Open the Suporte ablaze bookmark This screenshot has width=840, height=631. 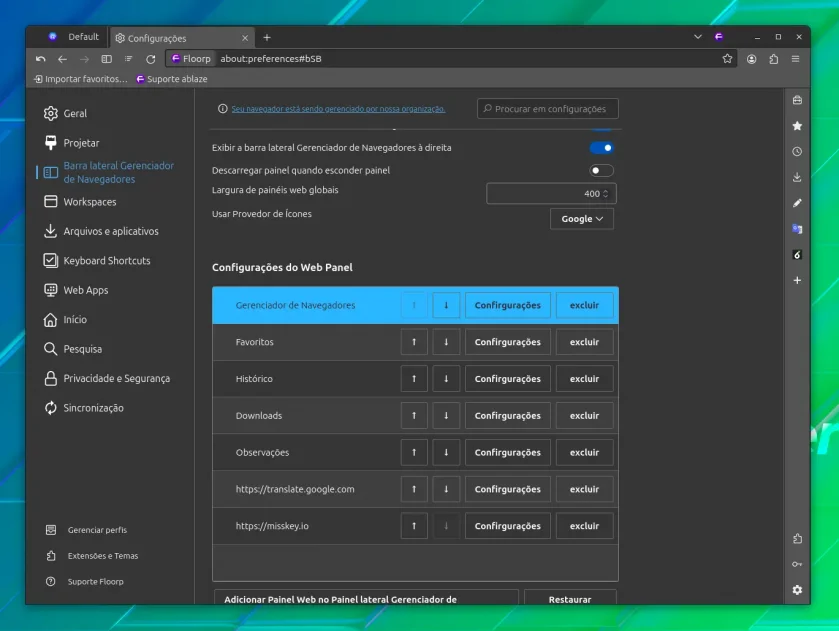coord(172,79)
